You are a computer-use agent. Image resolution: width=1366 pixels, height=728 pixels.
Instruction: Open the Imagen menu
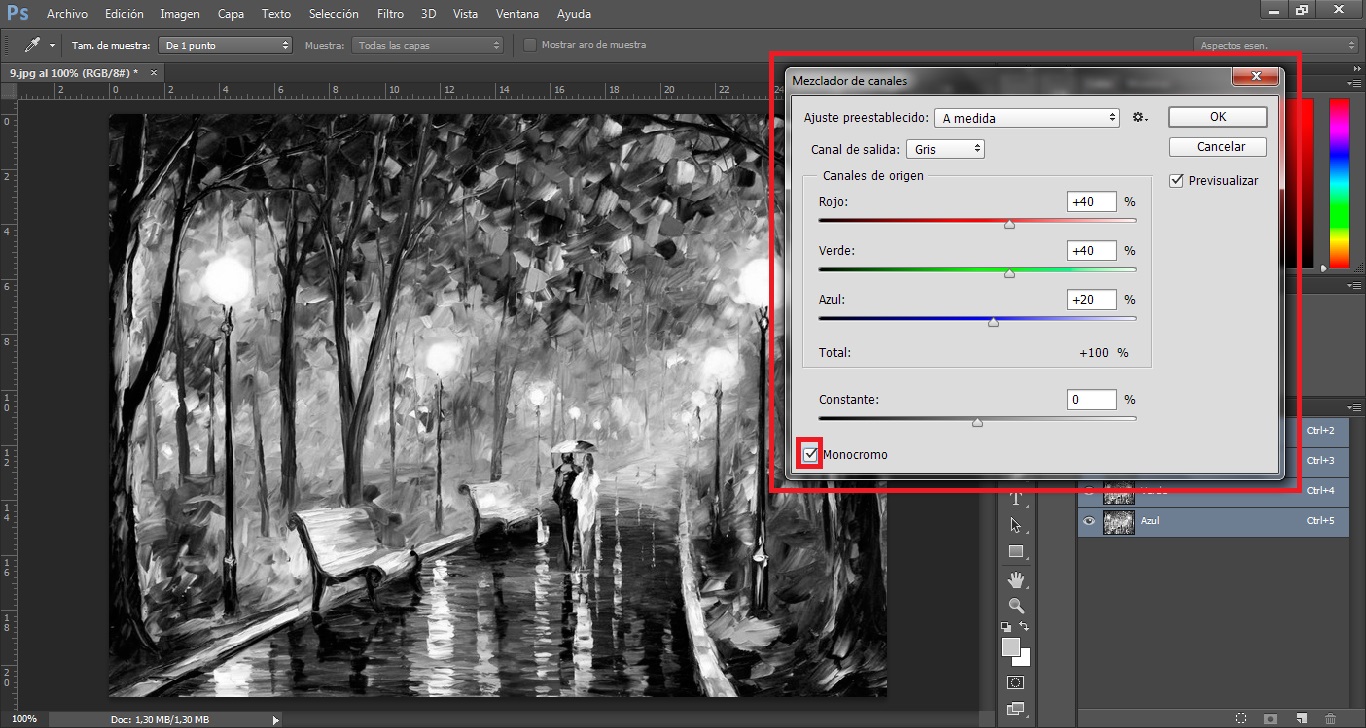[x=180, y=14]
